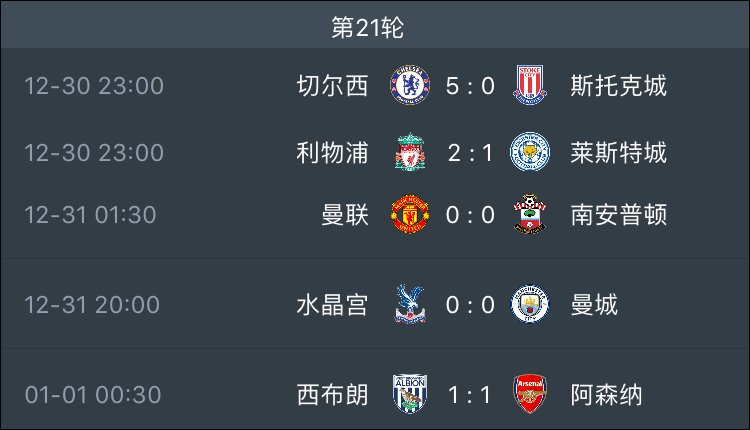The width and height of the screenshot is (750, 430).
Task: Click the Liverpool club crest
Action: [410, 153]
